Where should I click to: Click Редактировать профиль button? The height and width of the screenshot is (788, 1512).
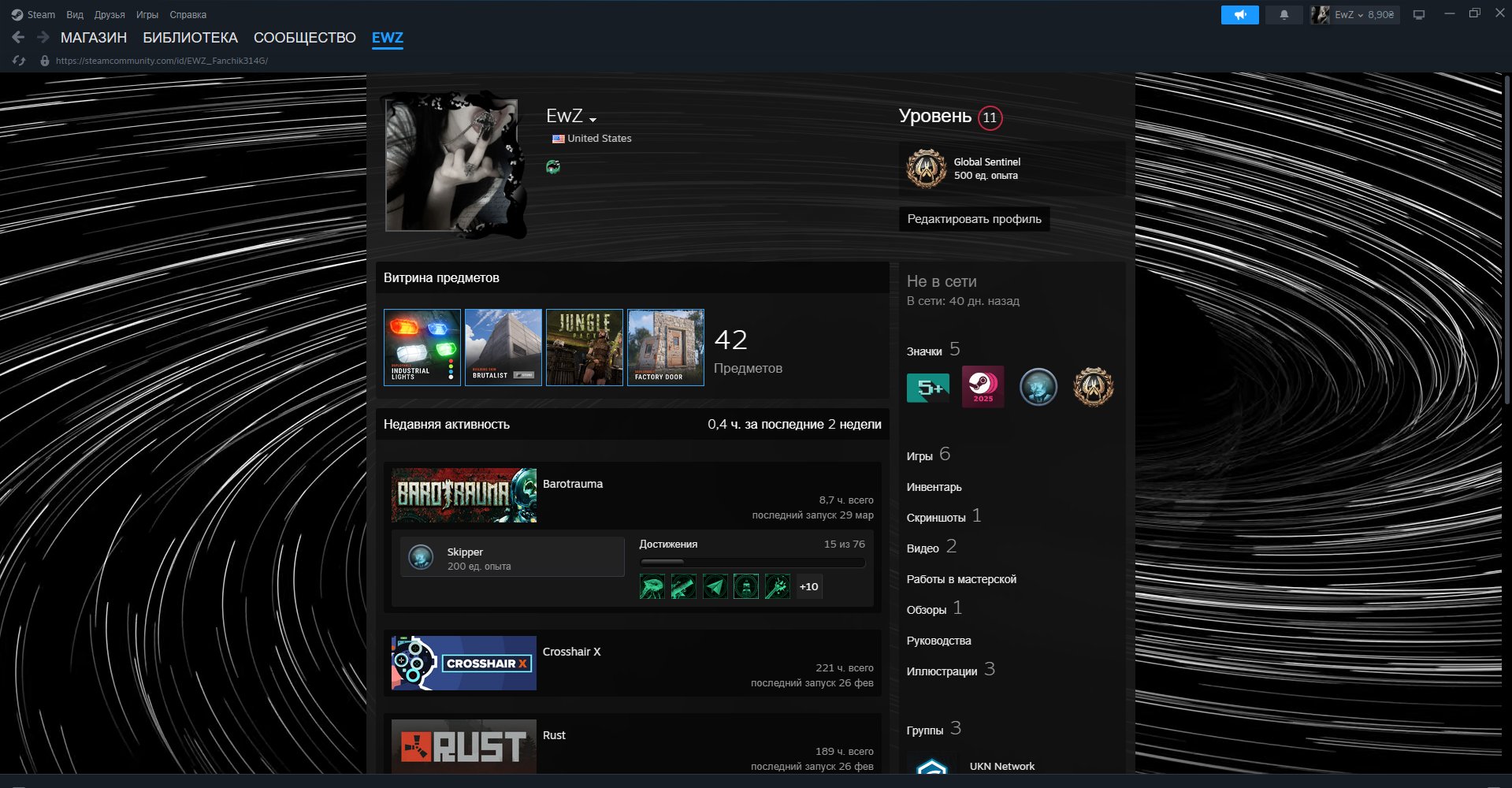[974, 219]
